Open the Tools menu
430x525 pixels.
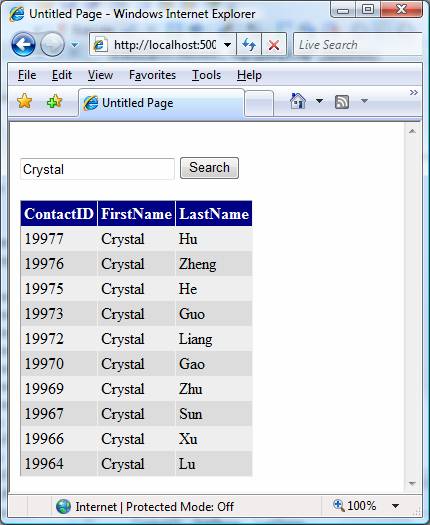(x=206, y=75)
